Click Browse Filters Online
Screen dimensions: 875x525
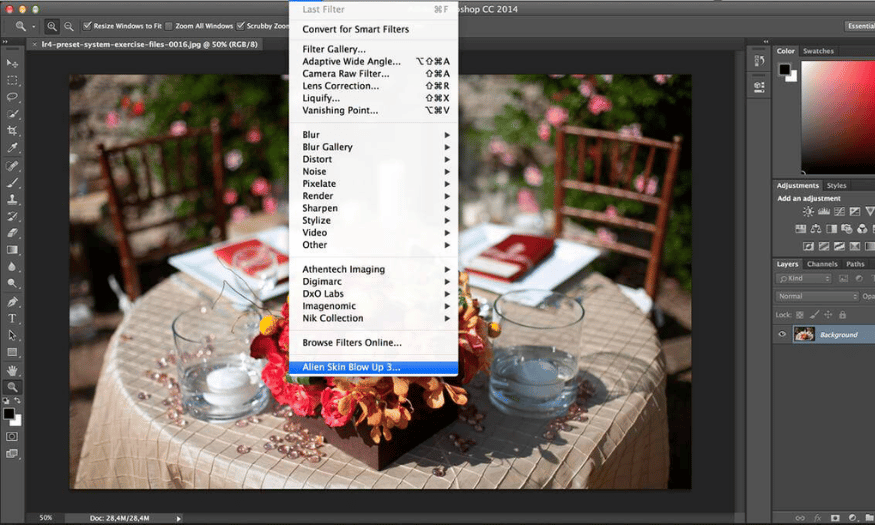click(x=374, y=343)
